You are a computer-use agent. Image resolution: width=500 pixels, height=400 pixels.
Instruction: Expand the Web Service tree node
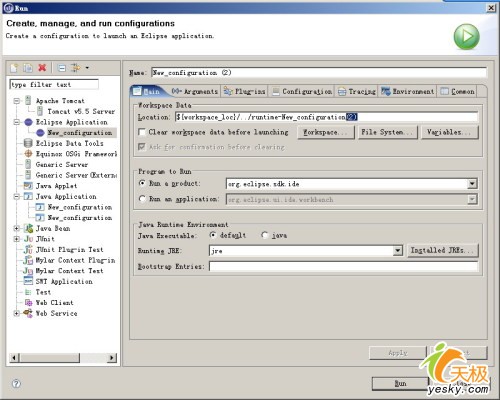click(17, 313)
